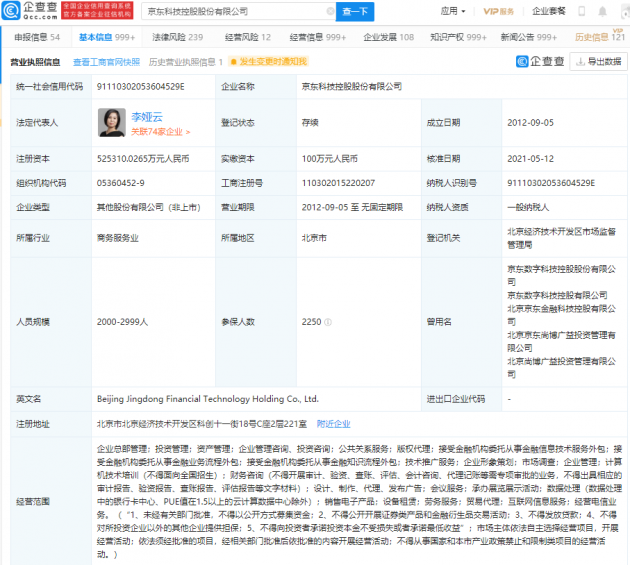This screenshot has width=630, height=565.
Task: Open 历史营业执照信息 1 link
Action: 186,62
